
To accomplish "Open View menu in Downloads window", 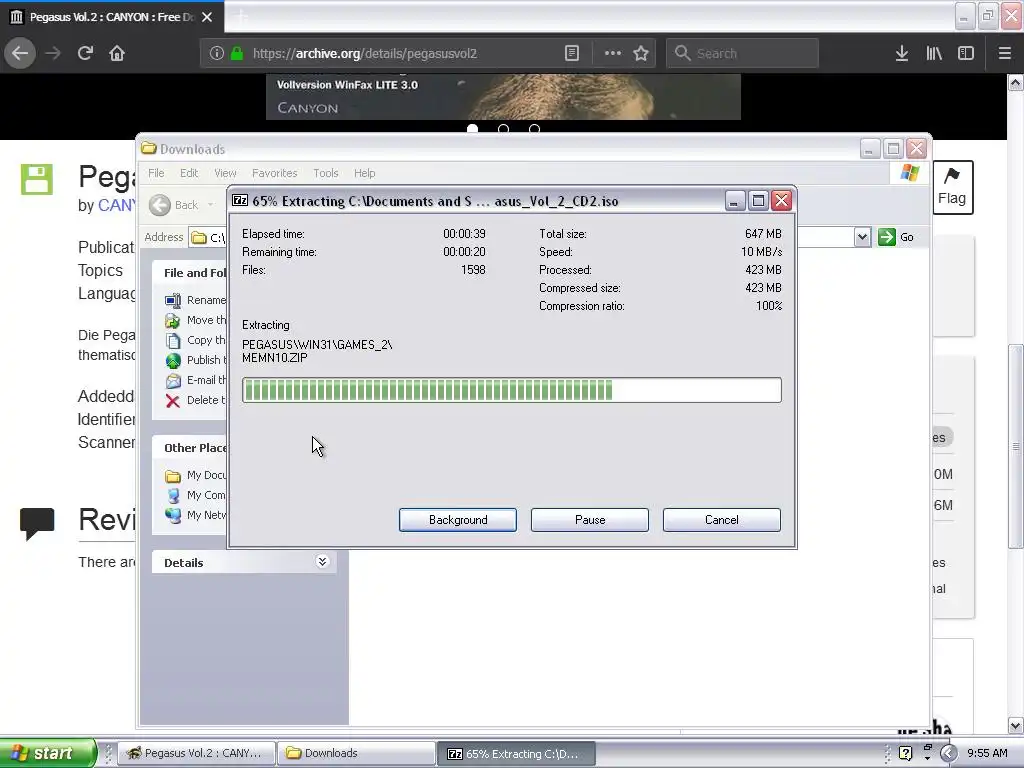I will [x=225, y=173].
